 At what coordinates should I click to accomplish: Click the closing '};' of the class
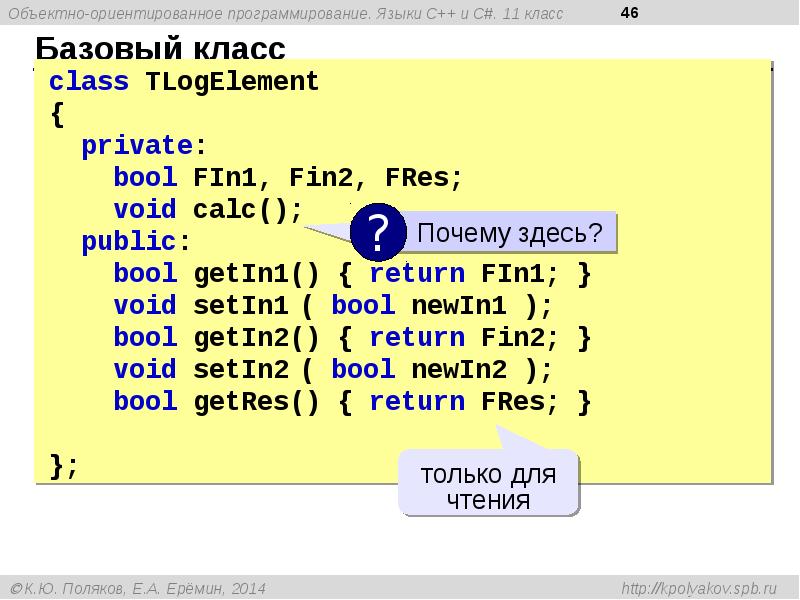coord(63,466)
